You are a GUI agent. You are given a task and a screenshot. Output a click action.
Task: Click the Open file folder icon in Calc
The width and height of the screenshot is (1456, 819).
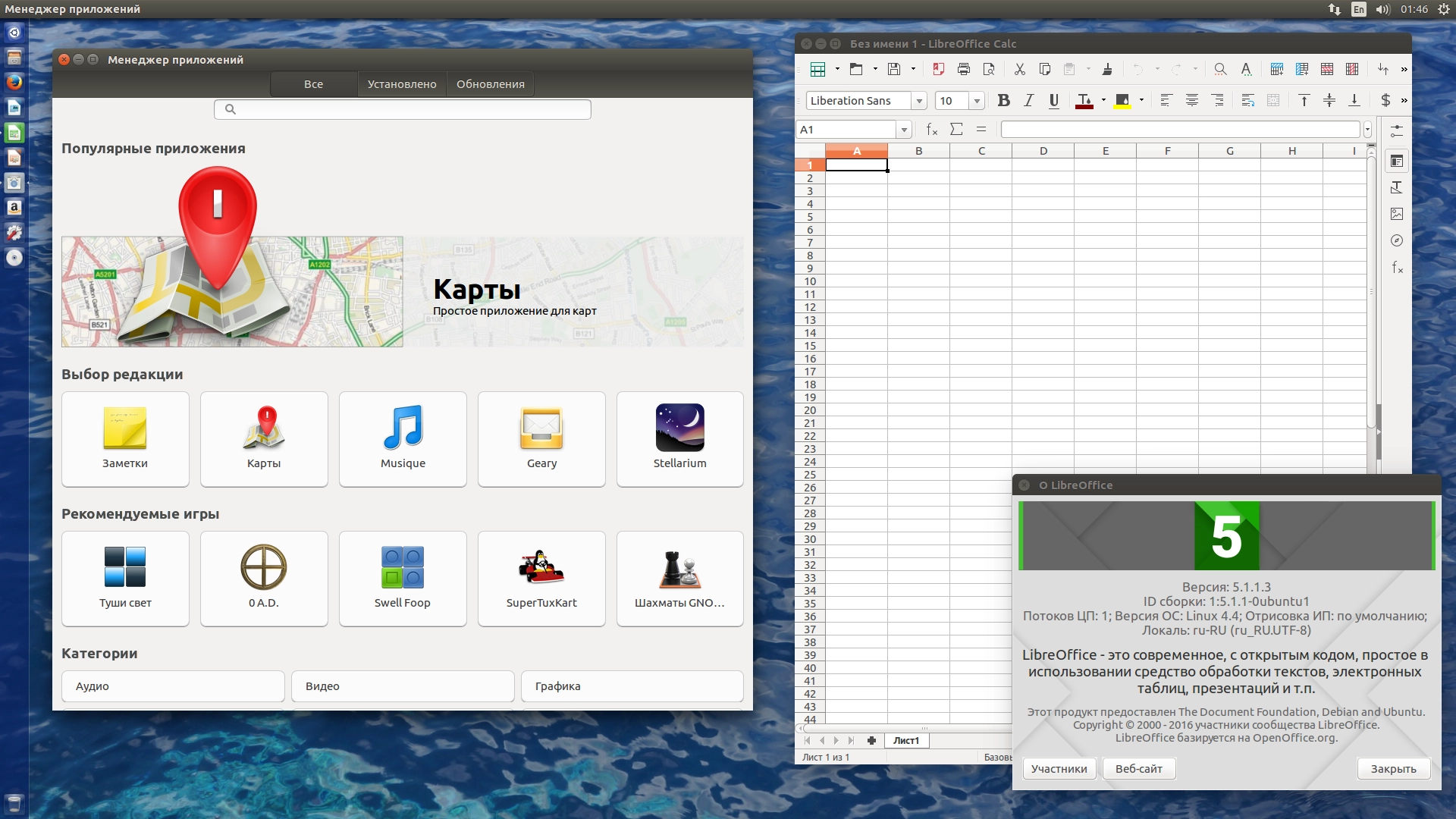click(856, 69)
